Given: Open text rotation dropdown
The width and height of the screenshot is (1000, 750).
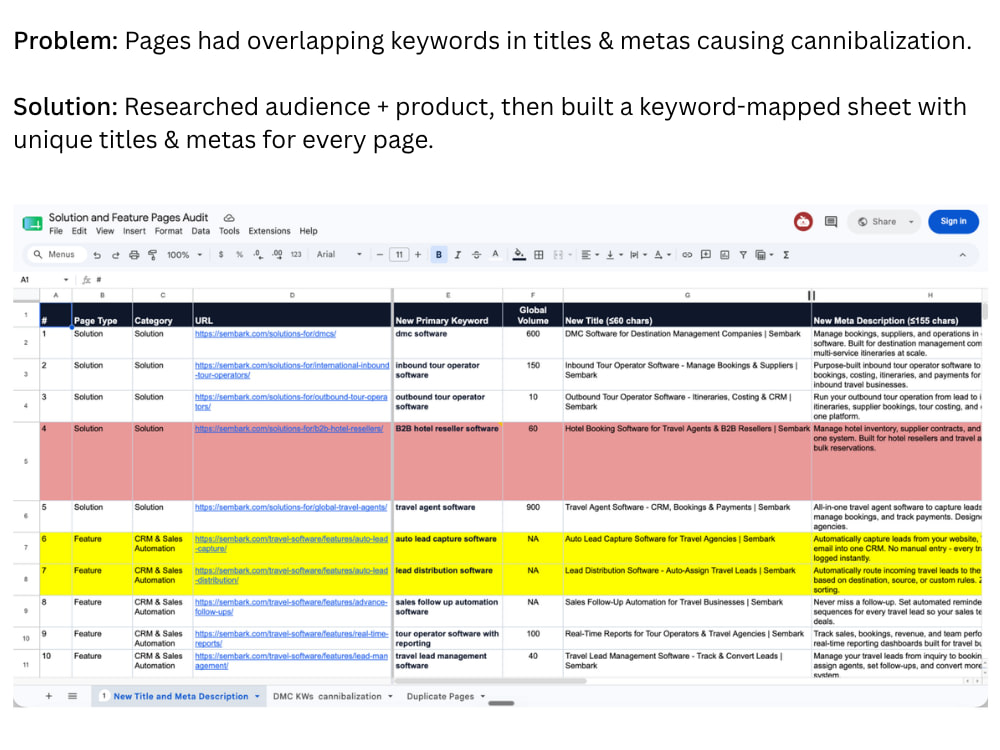Looking at the screenshot, I should coord(663,254).
